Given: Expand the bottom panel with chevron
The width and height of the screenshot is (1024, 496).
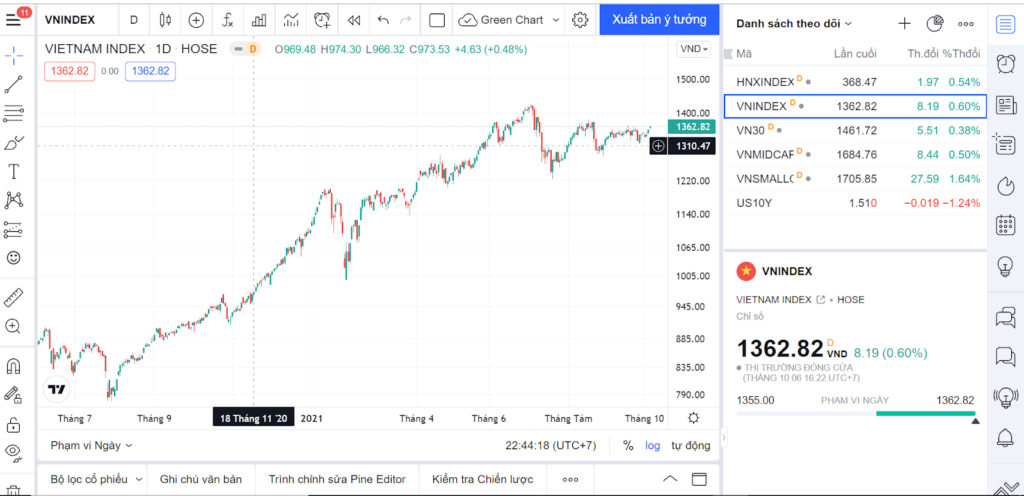Looking at the screenshot, I should click(x=669, y=479).
